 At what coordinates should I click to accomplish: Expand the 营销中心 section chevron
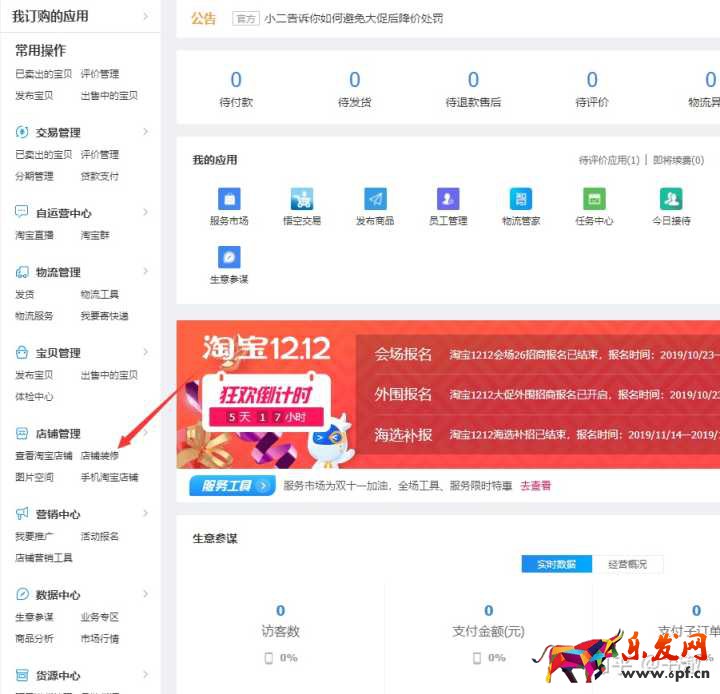tap(145, 514)
